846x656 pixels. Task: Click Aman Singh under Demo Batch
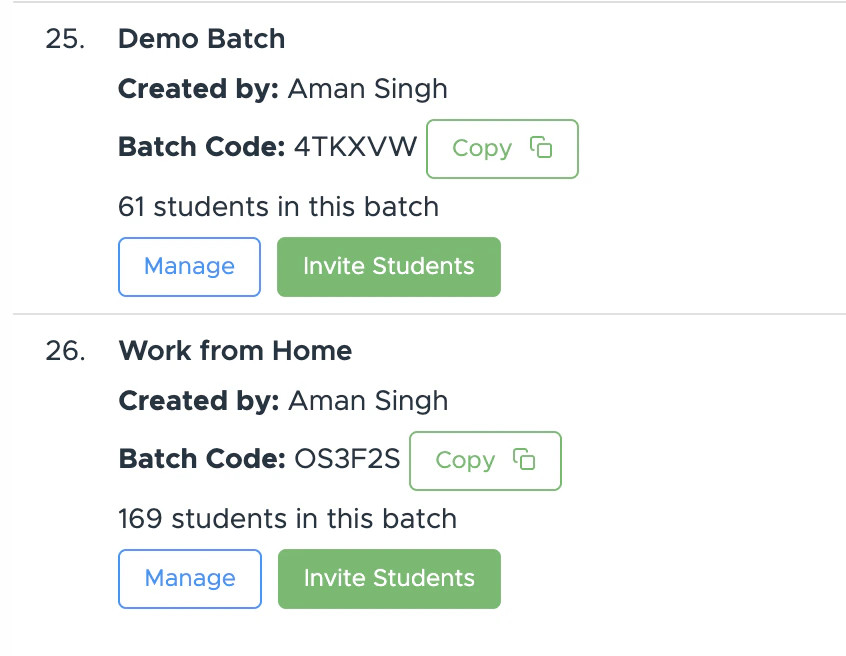tap(367, 89)
